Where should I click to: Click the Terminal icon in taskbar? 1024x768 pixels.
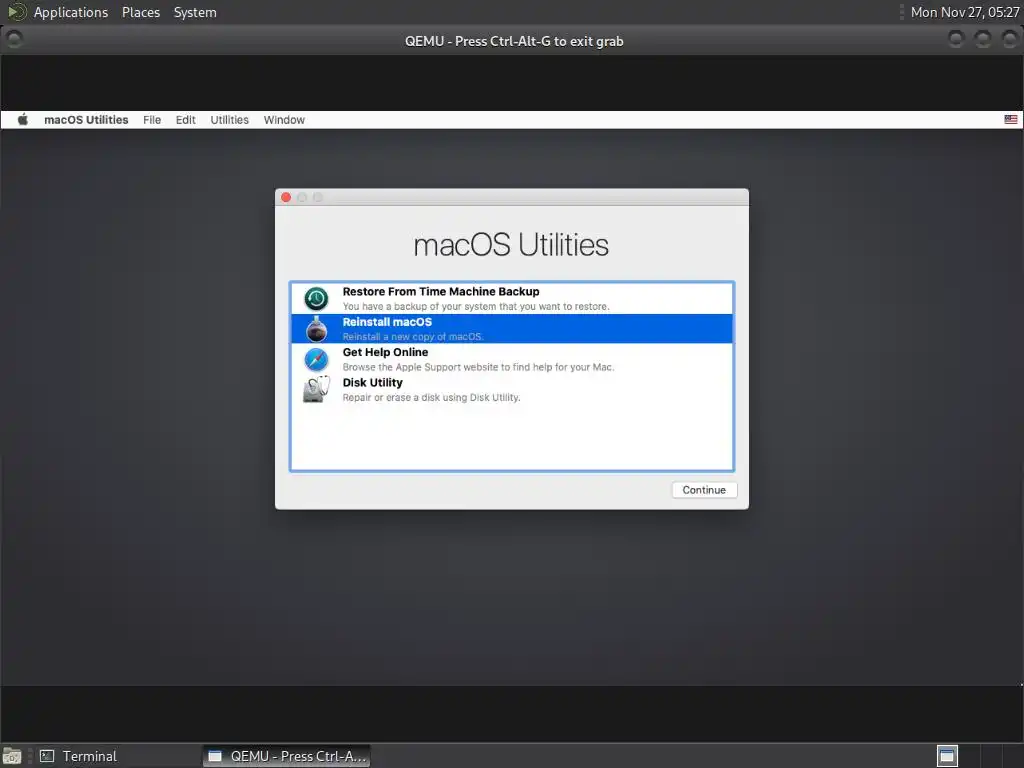[x=47, y=756]
